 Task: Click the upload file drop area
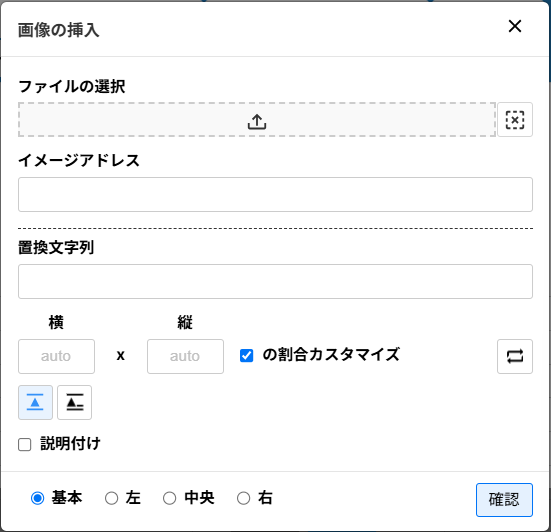point(257,119)
